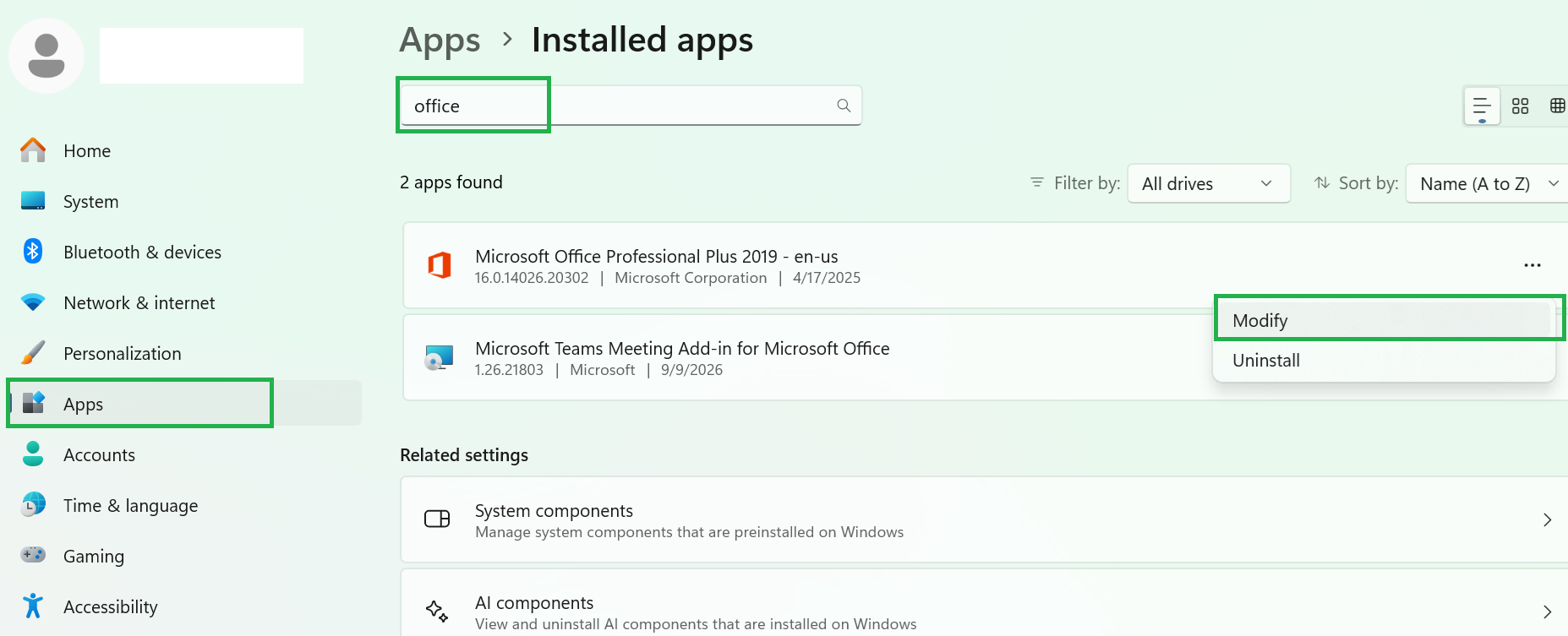
Task: Click the Network wifi icon
Action: tap(33, 302)
